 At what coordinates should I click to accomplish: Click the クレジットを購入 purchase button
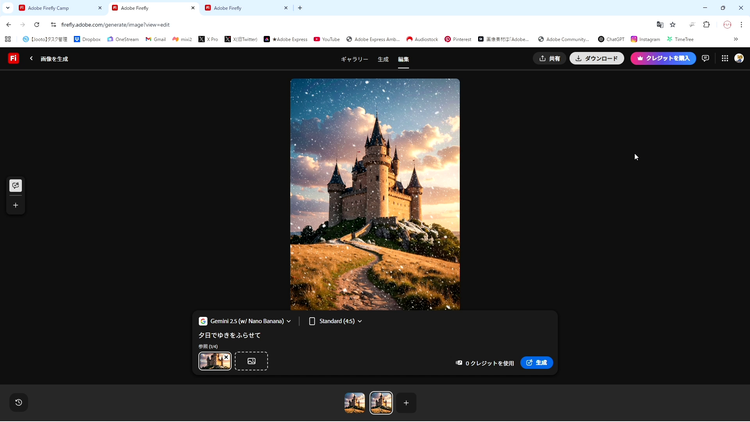pos(663,59)
